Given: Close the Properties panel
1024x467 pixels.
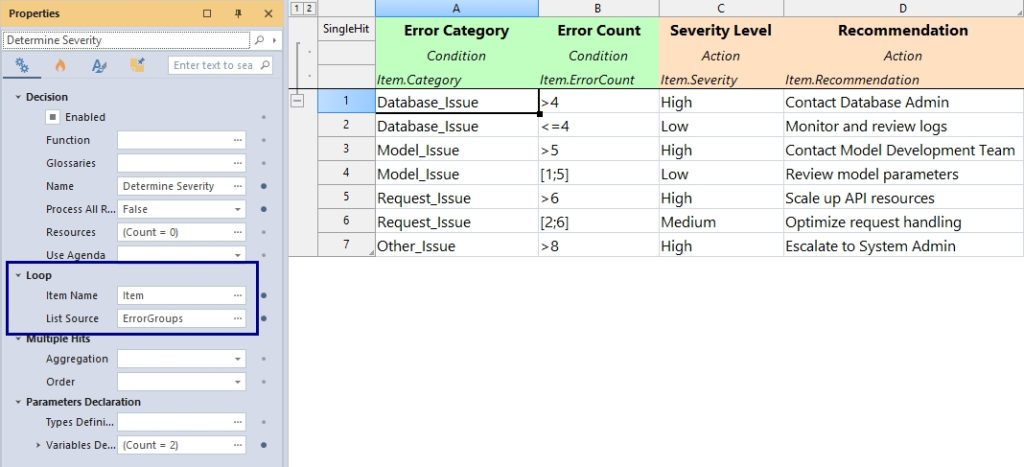Looking at the screenshot, I should [268, 14].
